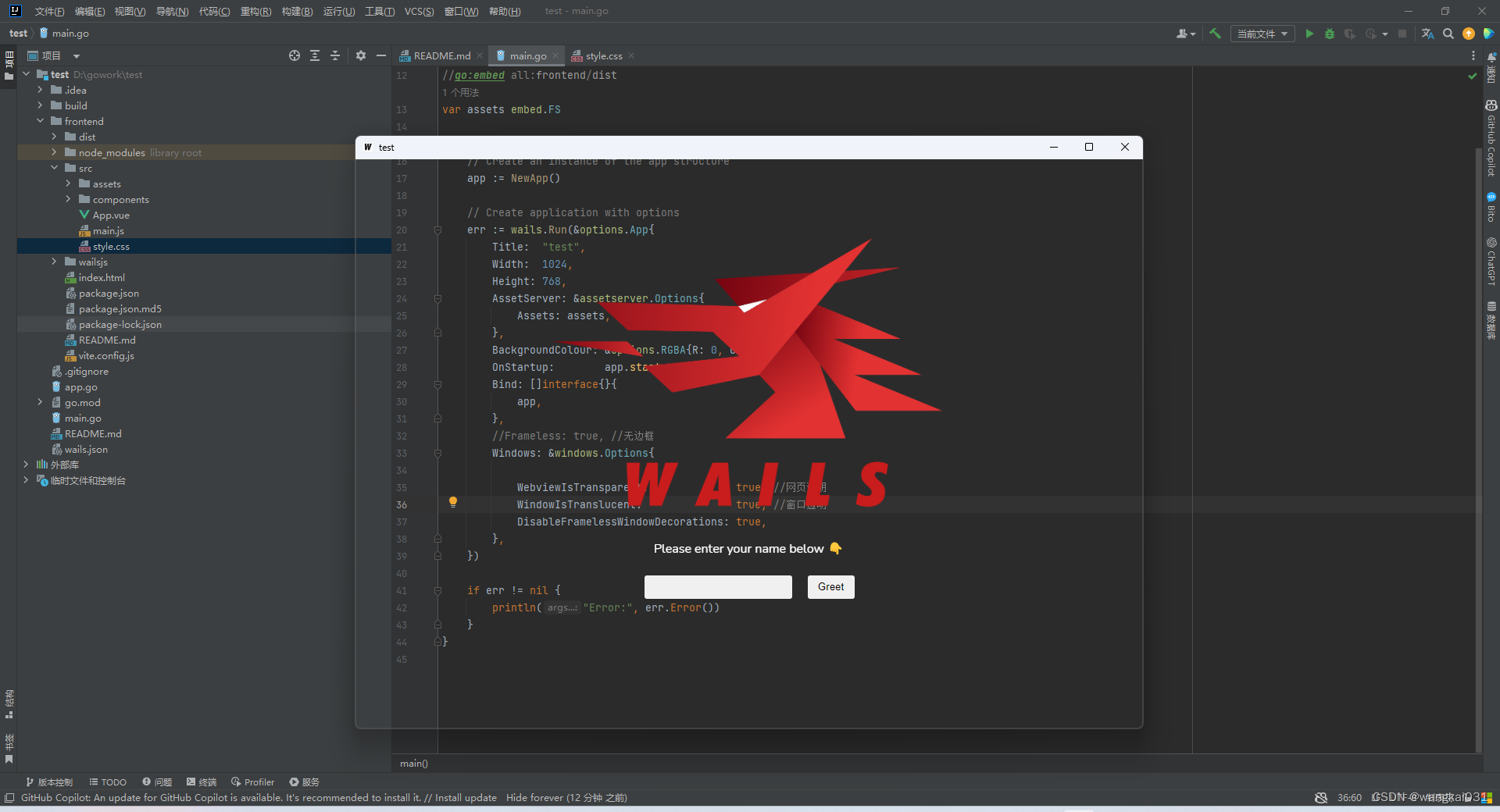This screenshot has width=1500, height=812.
Task: Click the test breadcrumb in navigation bar
Action: [18, 33]
